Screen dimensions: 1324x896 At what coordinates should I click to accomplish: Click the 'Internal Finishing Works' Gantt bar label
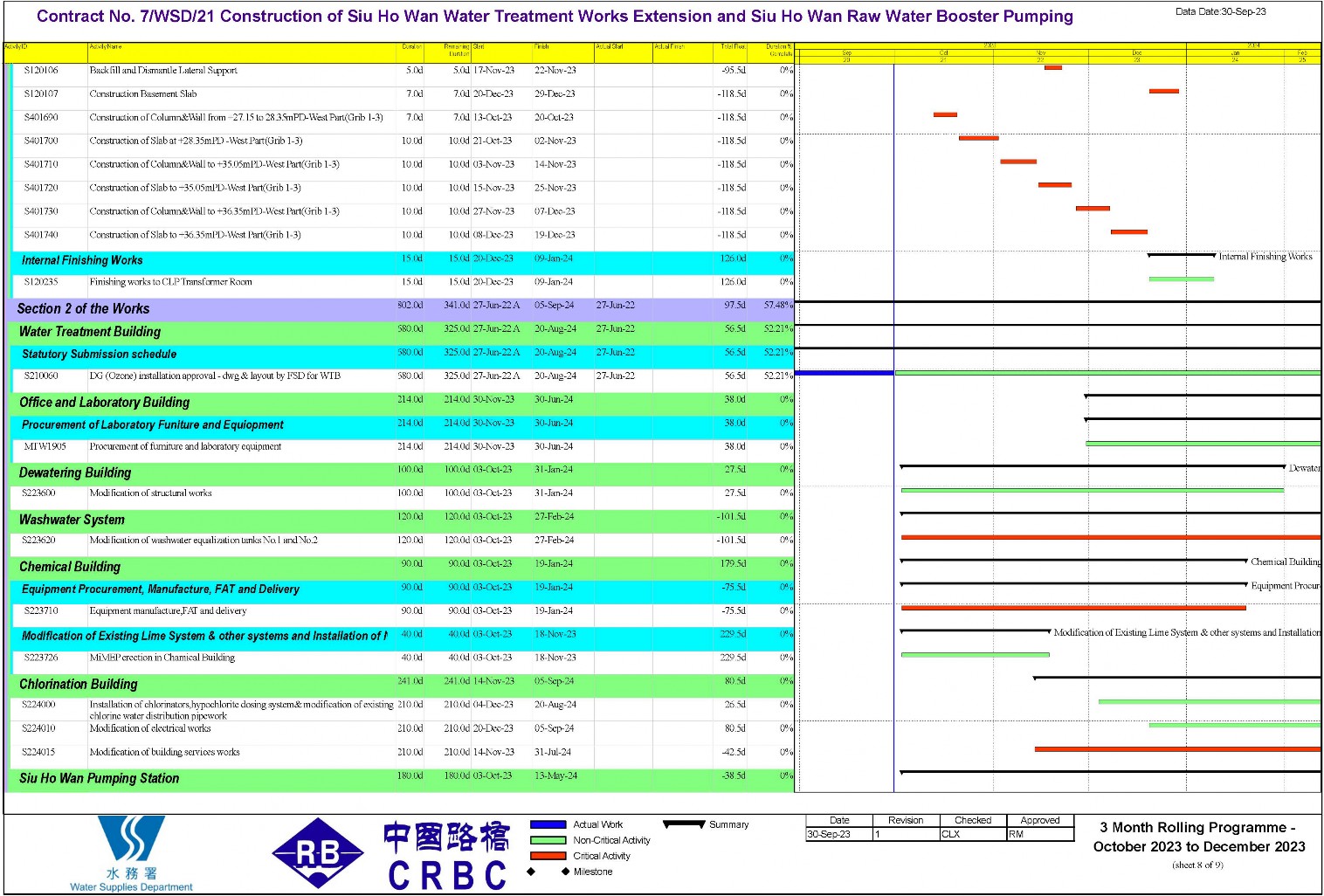pyautogui.click(x=1265, y=258)
